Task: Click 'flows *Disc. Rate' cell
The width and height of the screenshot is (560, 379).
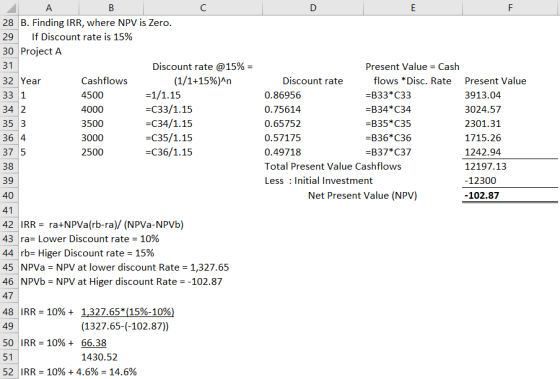Action: coord(412,81)
